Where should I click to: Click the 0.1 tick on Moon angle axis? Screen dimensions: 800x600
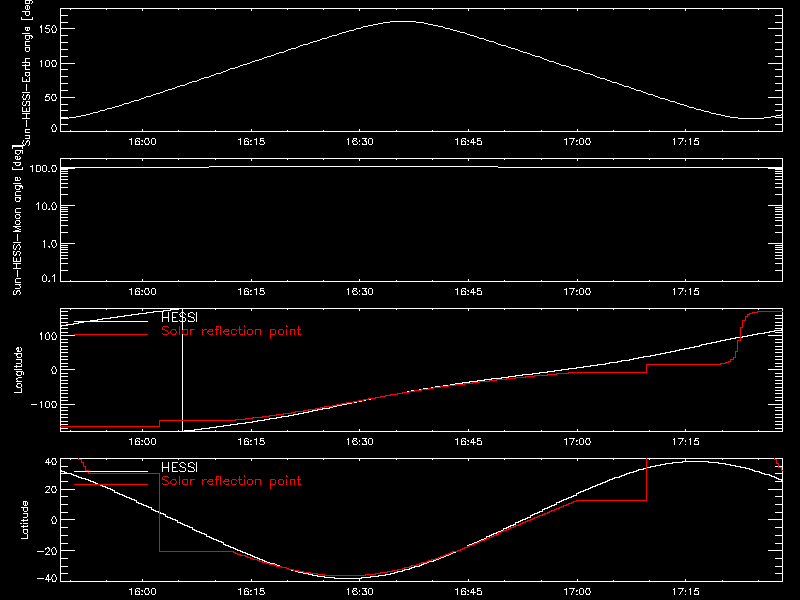(x=49, y=278)
